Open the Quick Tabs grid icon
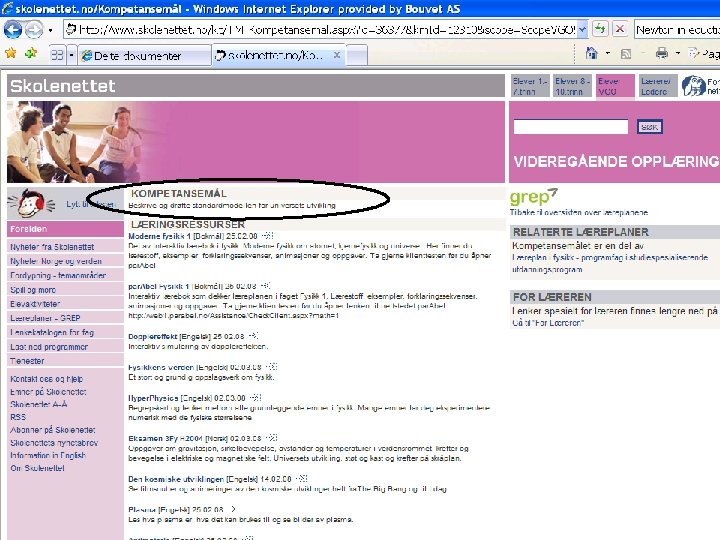Screen dimensions: 720x540 point(57,56)
